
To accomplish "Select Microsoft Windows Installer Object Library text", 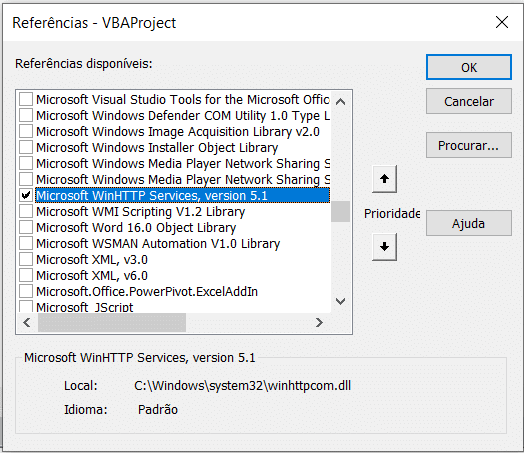I will [157, 147].
